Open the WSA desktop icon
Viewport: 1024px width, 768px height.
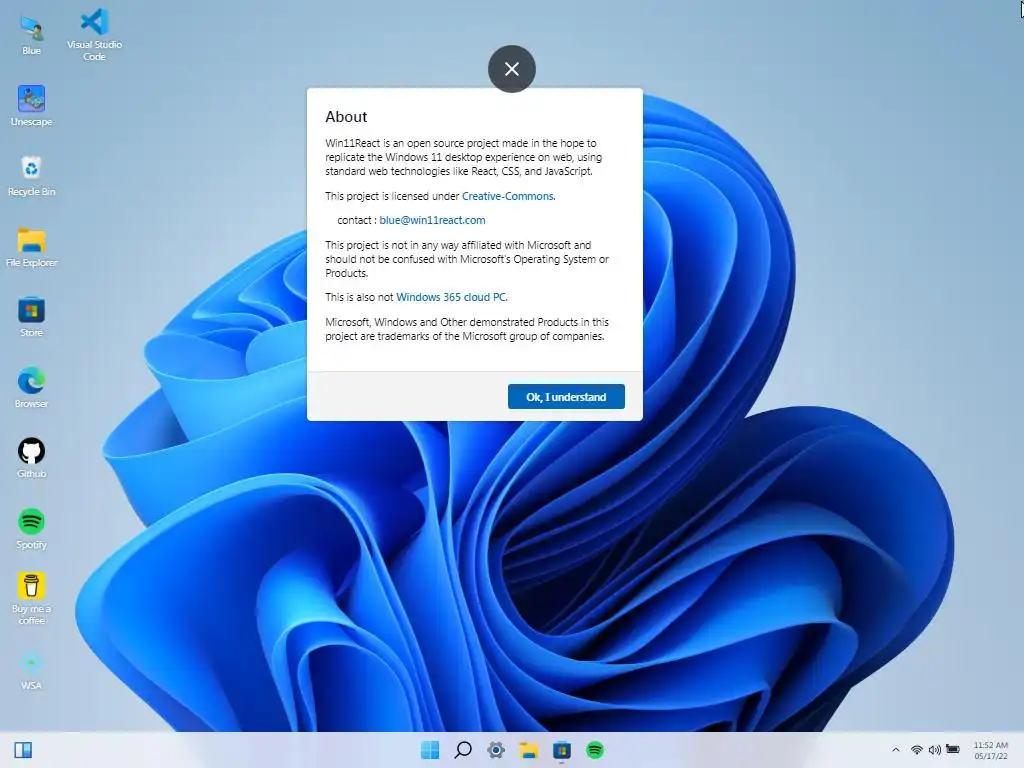point(31,671)
